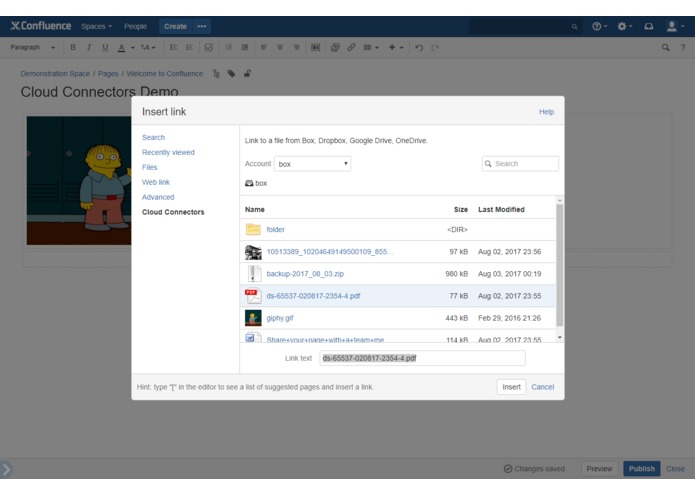Click the giphy.gif thumbnail image

(x=253, y=318)
